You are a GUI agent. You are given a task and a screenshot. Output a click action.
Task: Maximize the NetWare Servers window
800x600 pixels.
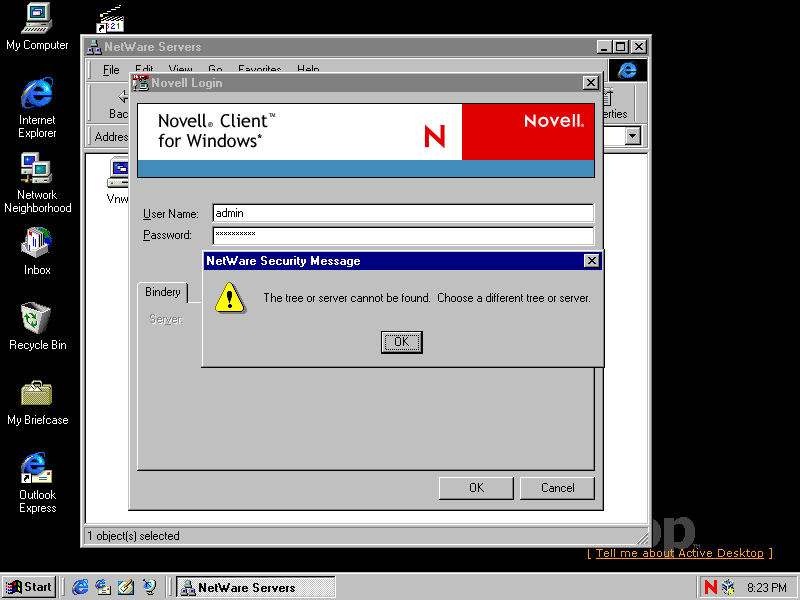(620, 47)
